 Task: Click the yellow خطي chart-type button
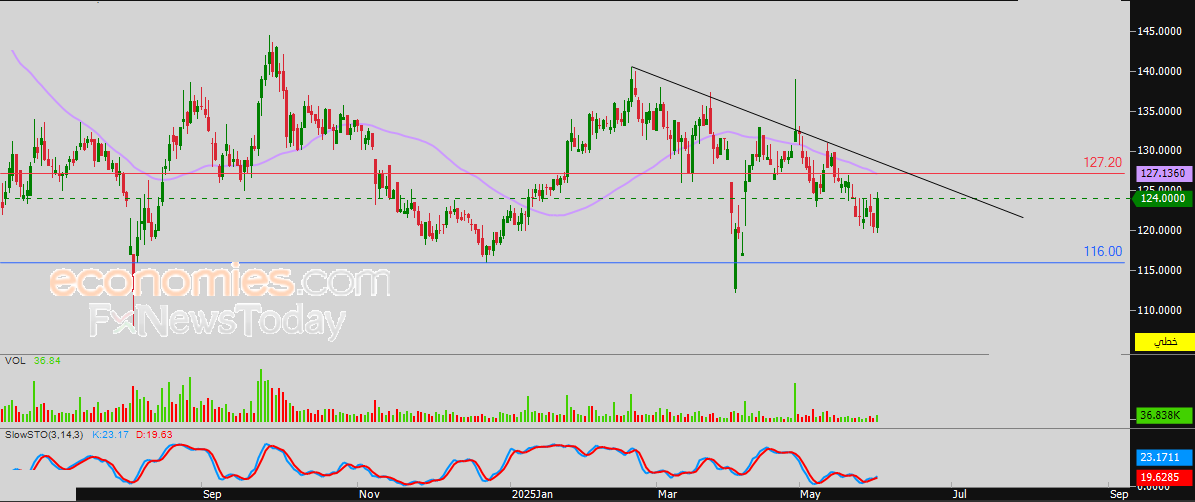(x=1165, y=342)
